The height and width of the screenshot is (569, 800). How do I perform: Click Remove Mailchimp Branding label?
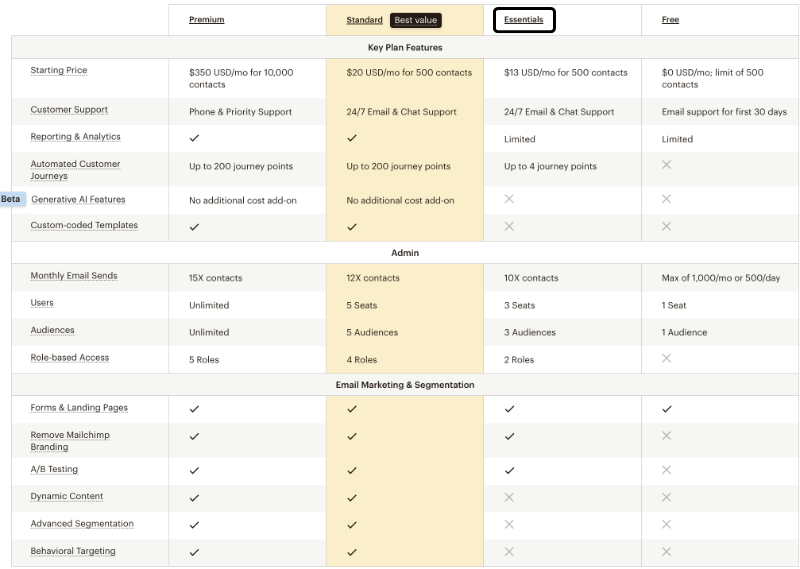coord(70,440)
